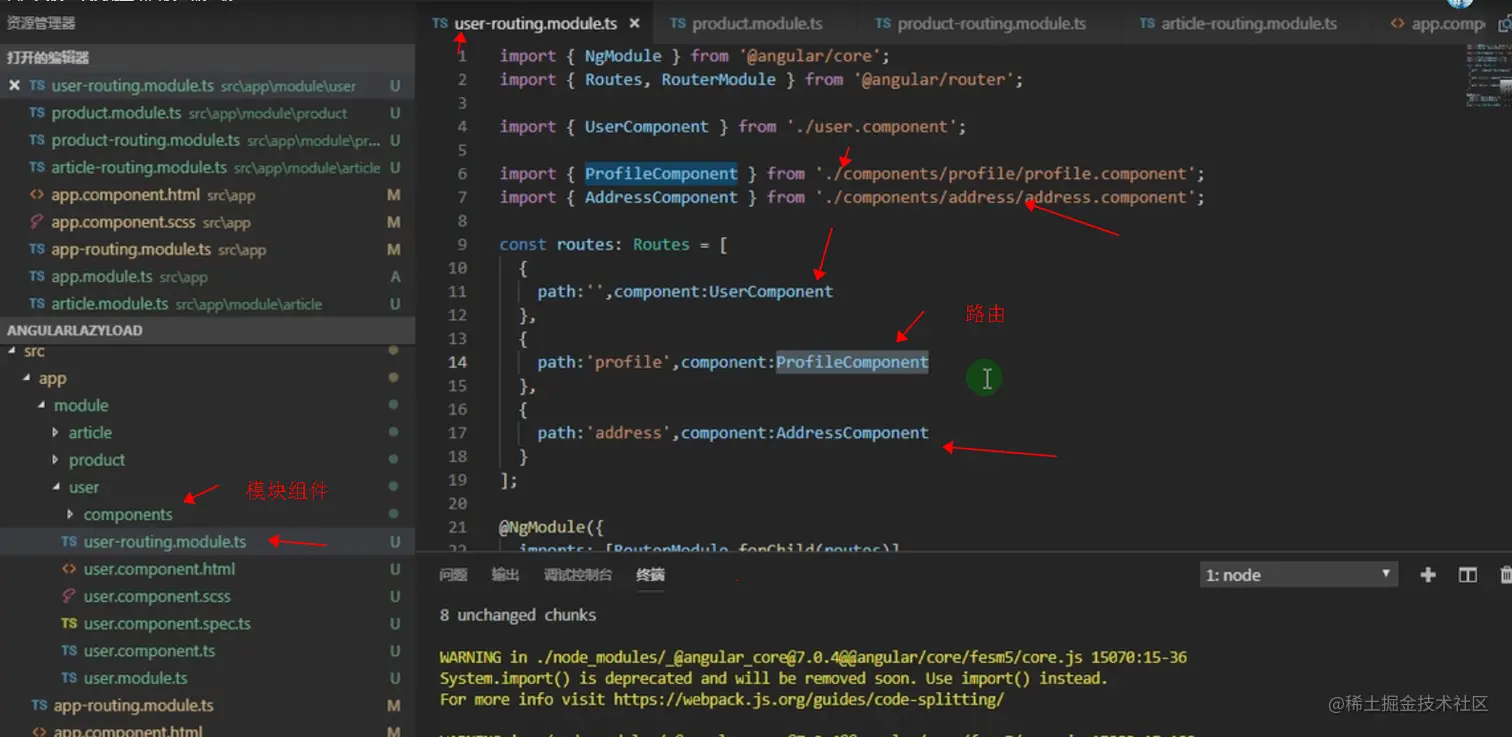Place cursor on ProfileComponent in line 14
The image size is (1512, 737).
pos(852,362)
